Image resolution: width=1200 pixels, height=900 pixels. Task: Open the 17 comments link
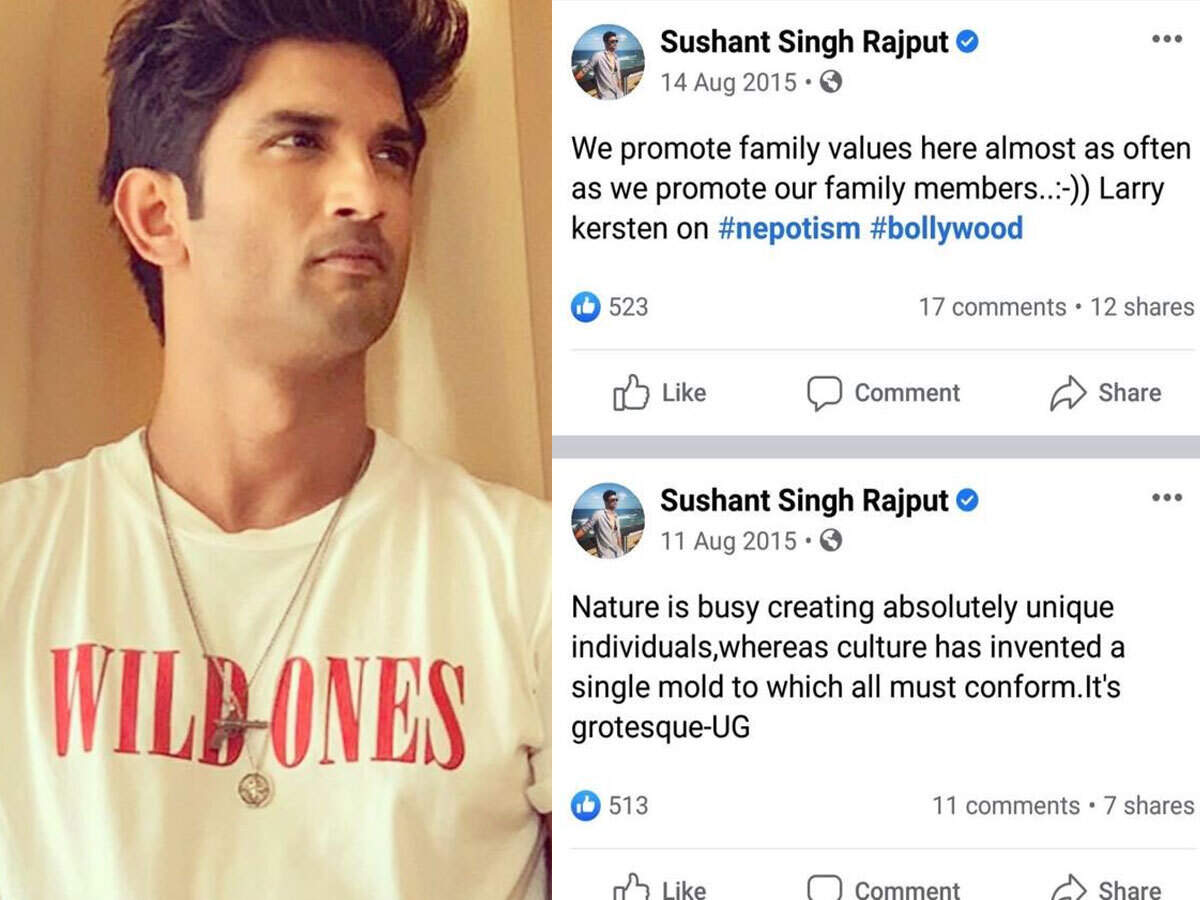[x=992, y=307]
